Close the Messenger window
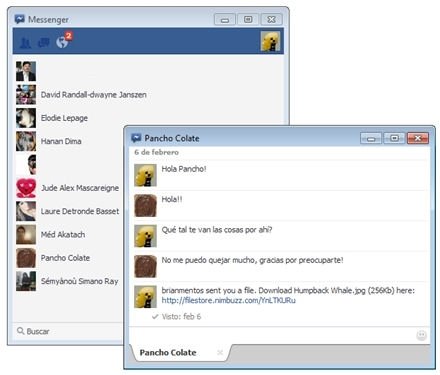Viewport: 440px width, 375px height. [271, 19]
